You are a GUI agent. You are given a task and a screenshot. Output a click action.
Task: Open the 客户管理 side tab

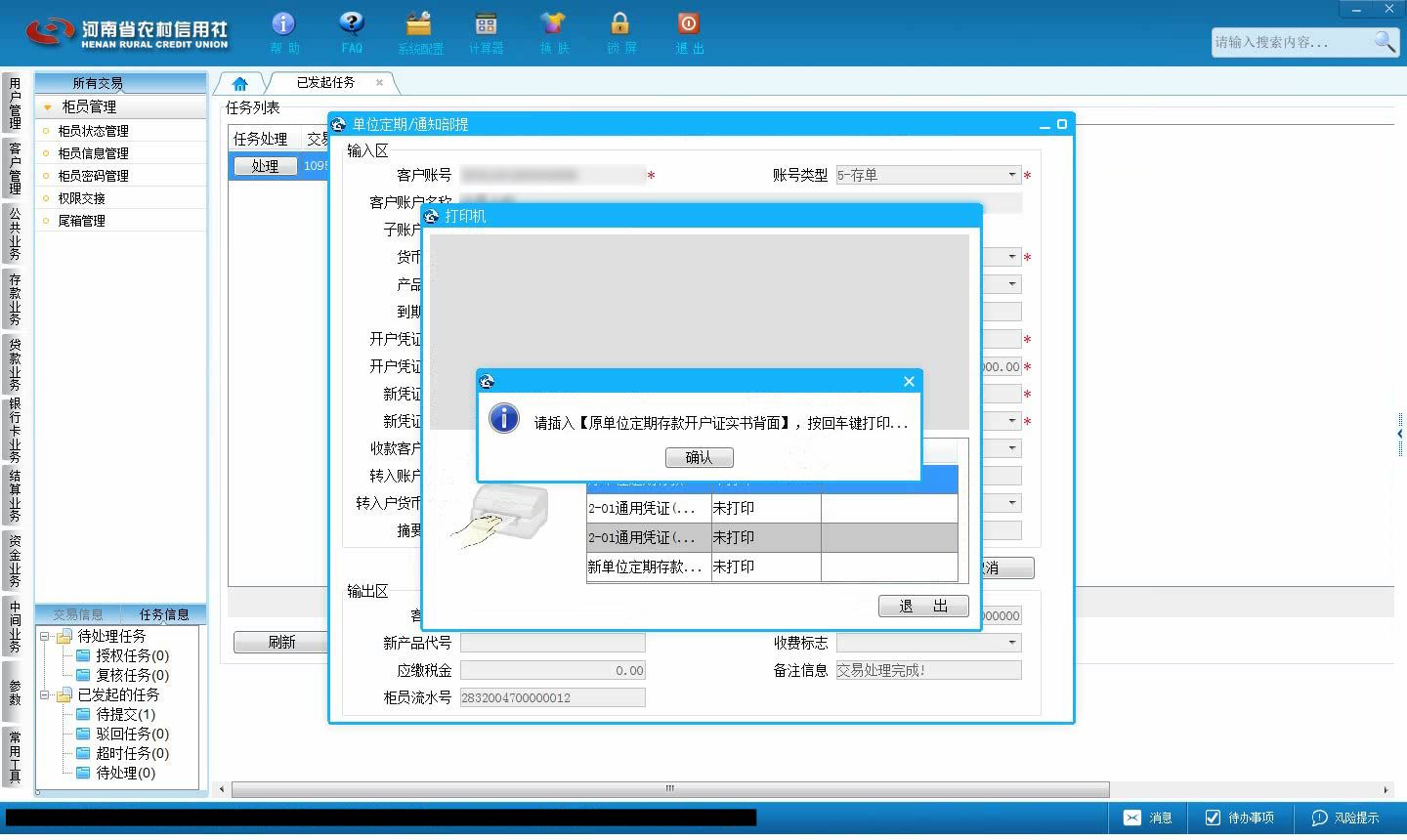tap(14, 168)
